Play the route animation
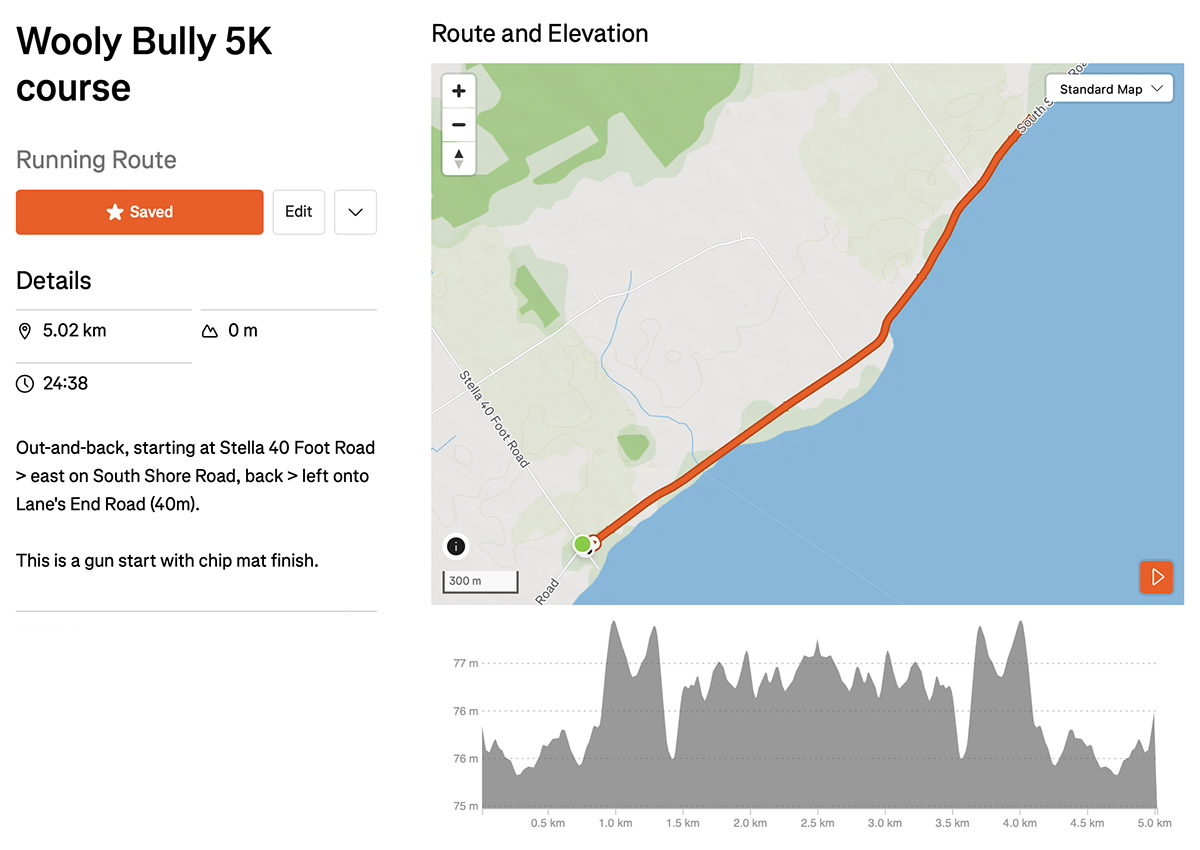Viewport: 1200px width, 850px height. tap(1157, 577)
